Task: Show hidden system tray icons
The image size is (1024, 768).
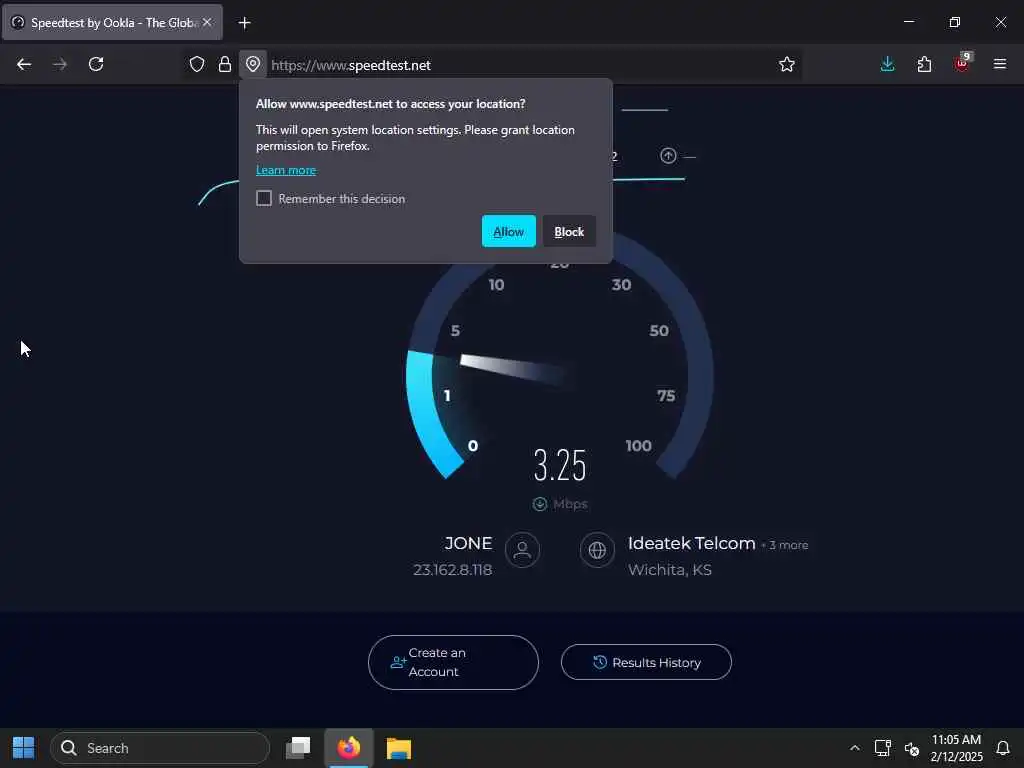Action: click(x=854, y=748)
